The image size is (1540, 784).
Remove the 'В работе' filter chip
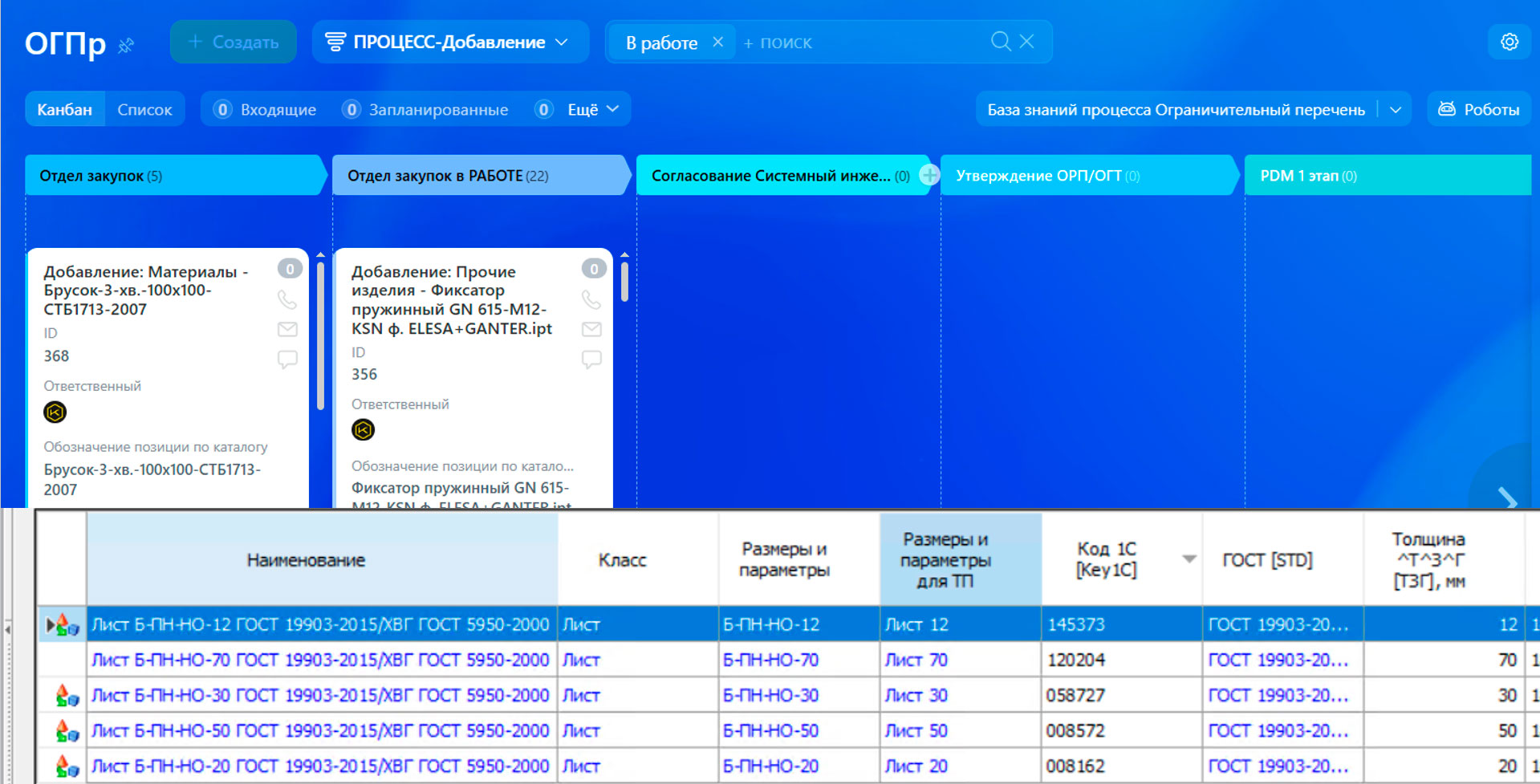click(x=717, y=42)
